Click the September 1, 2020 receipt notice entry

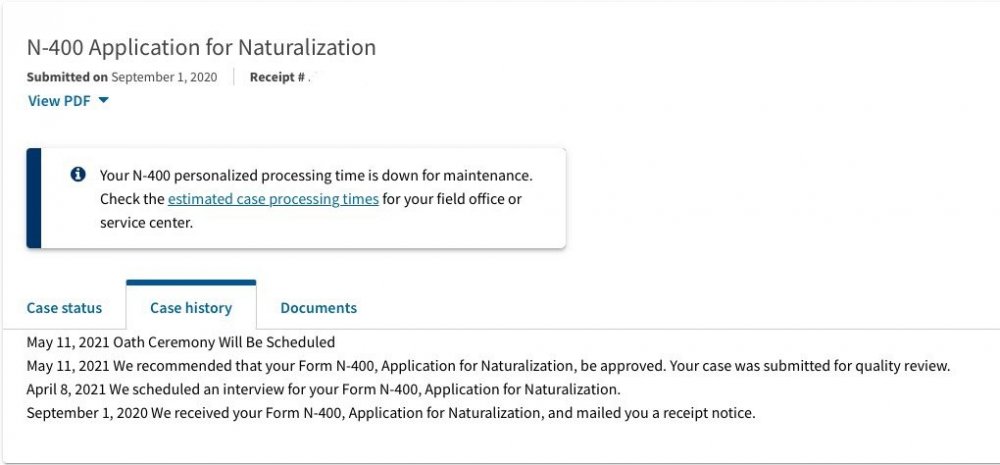click(x=391, y=413)
